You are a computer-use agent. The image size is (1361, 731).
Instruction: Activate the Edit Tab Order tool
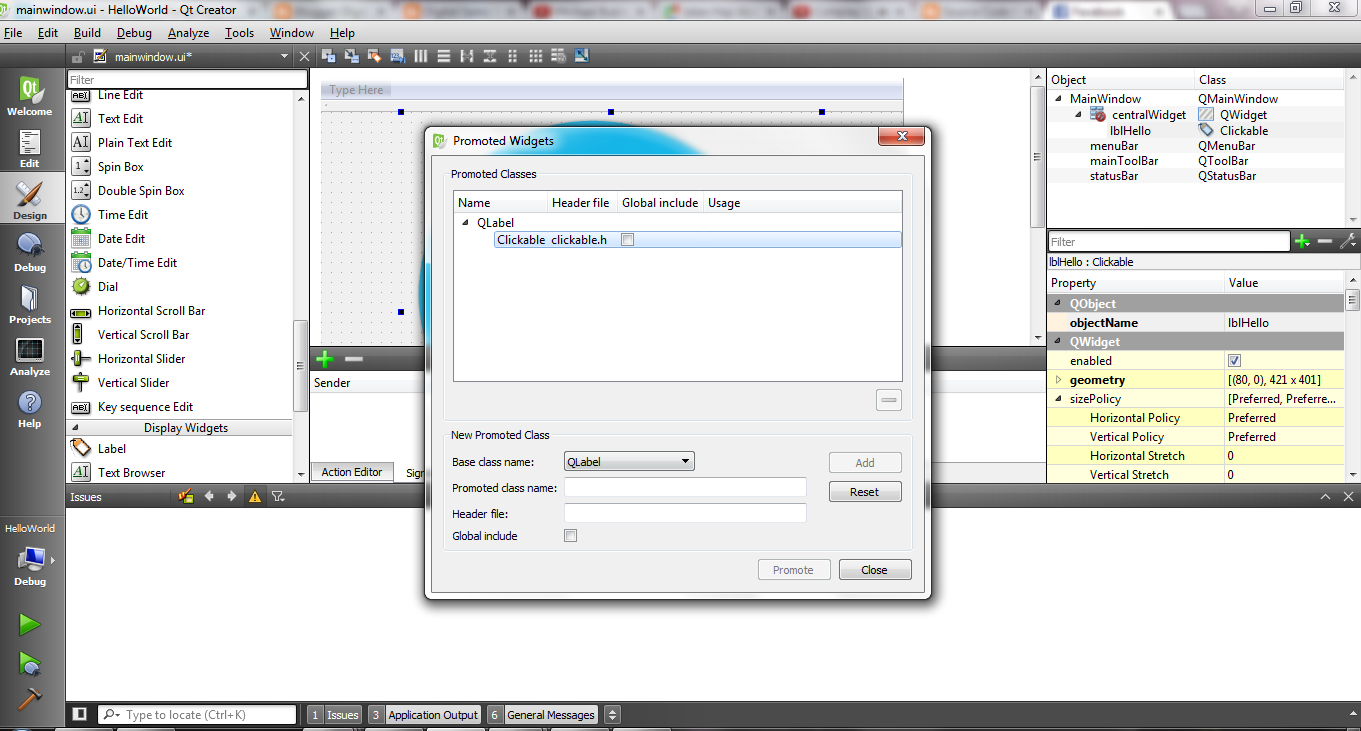click(398, 56)
